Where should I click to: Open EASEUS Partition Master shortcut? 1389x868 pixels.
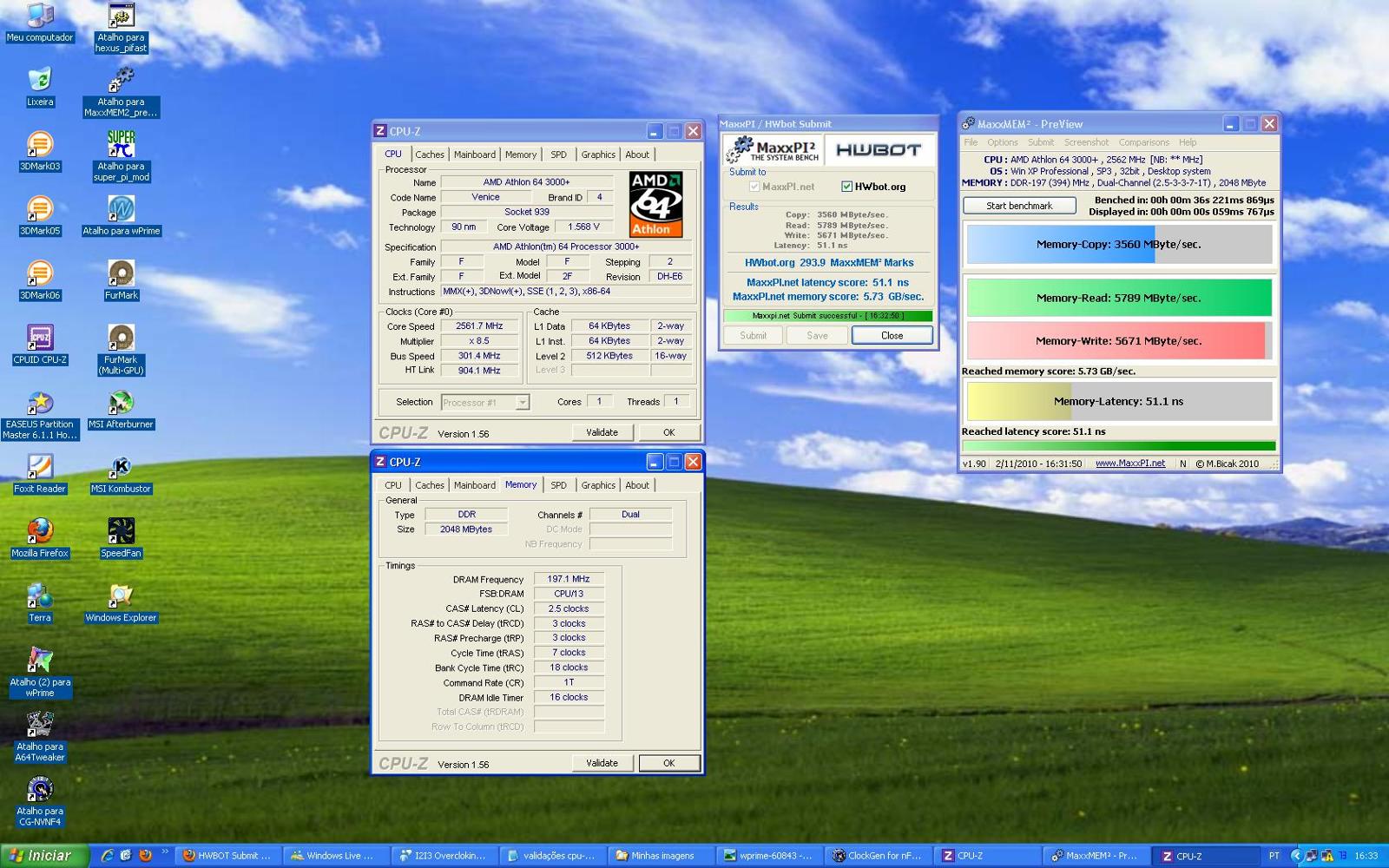click(x=40, y=415)
